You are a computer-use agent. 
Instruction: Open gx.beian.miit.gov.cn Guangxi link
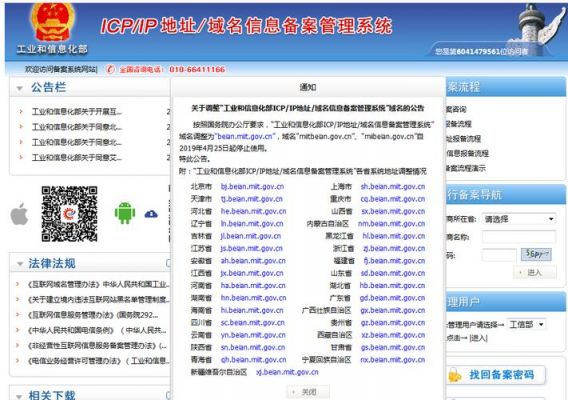click(393, 310)
